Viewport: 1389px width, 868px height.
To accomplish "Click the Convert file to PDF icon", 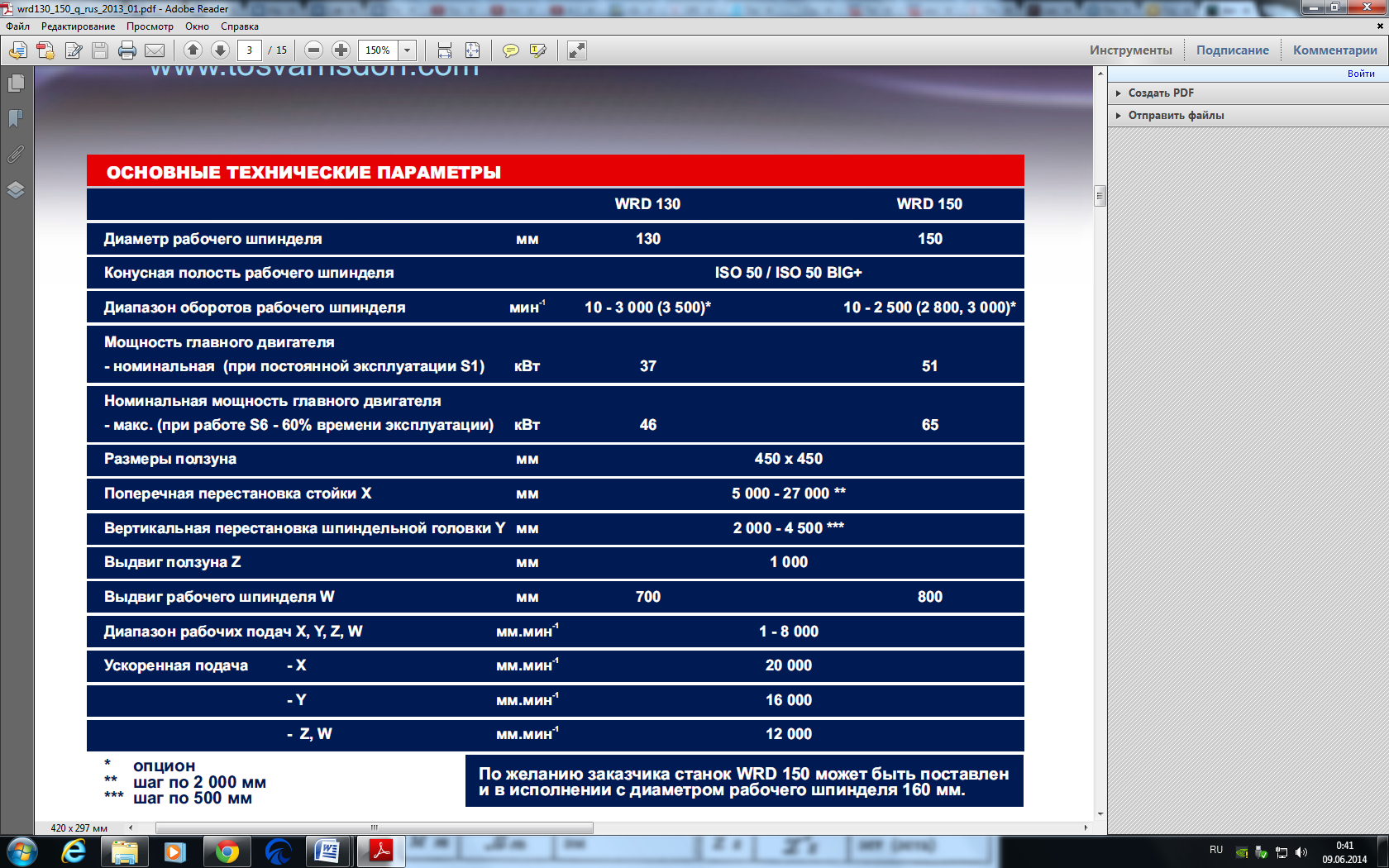I will [x=45, y=50].
